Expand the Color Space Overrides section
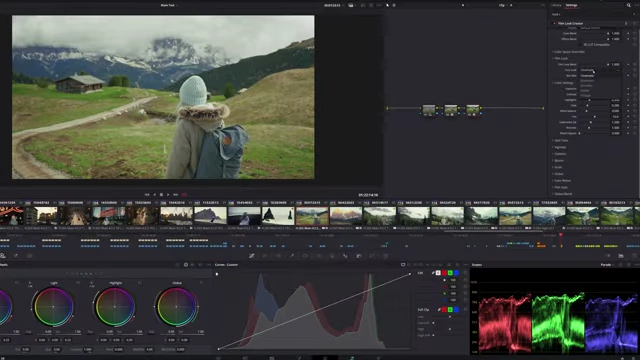This screenshot has width=640, height=360. tap(569, 52)
